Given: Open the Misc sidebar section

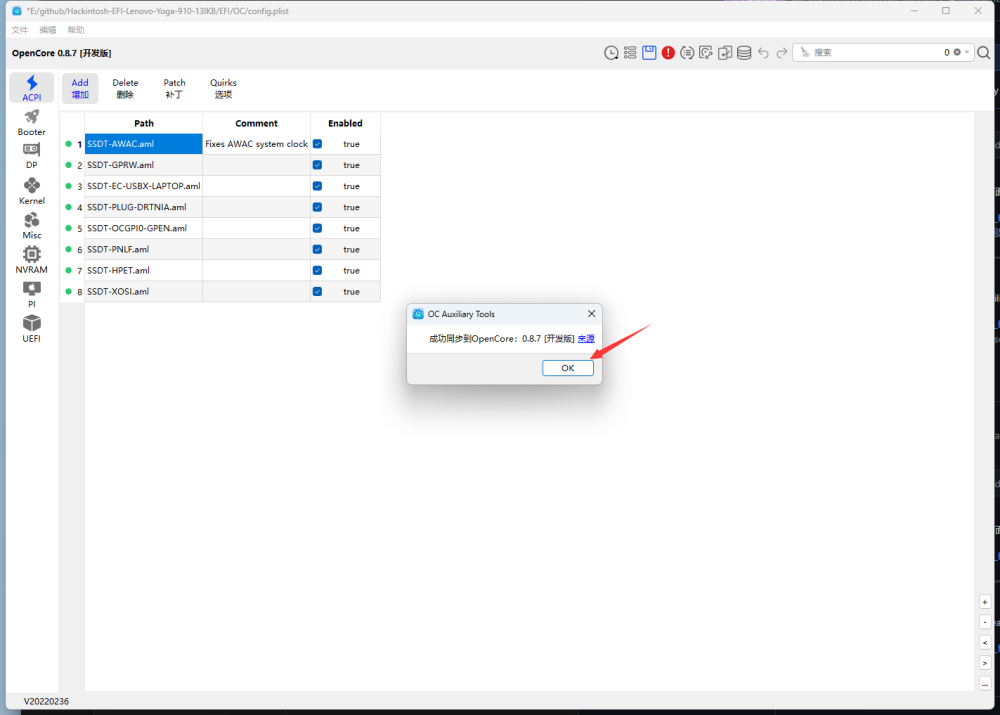Looking at the screenshot, I should pyautogui.click(x=32, y=226).
